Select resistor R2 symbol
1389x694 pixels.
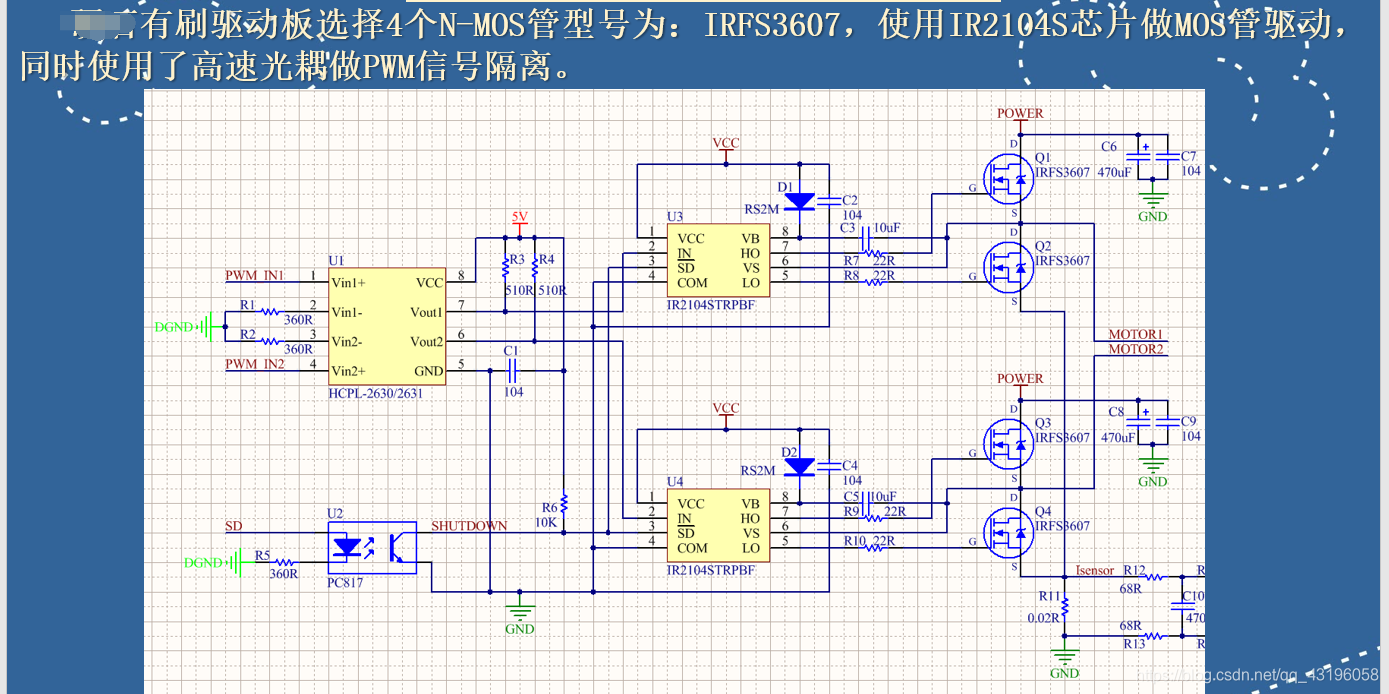pyautogui.click(x=270, y=341)
